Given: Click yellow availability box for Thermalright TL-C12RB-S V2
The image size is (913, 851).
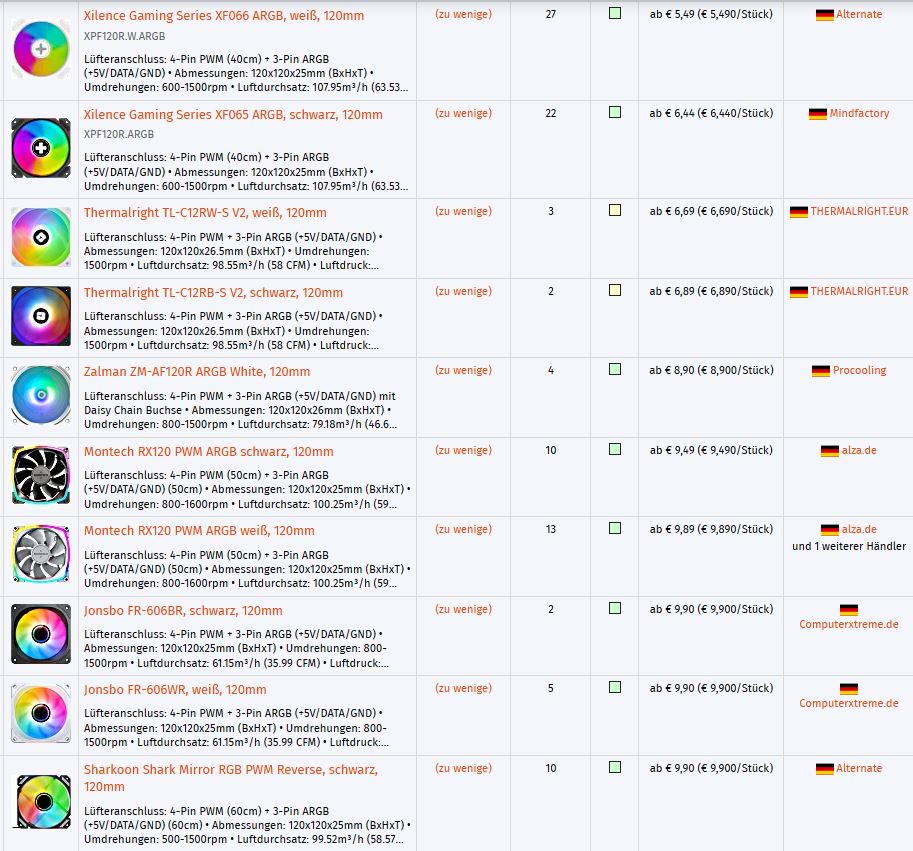Looking at the screenshot, I should coord(615,290).
